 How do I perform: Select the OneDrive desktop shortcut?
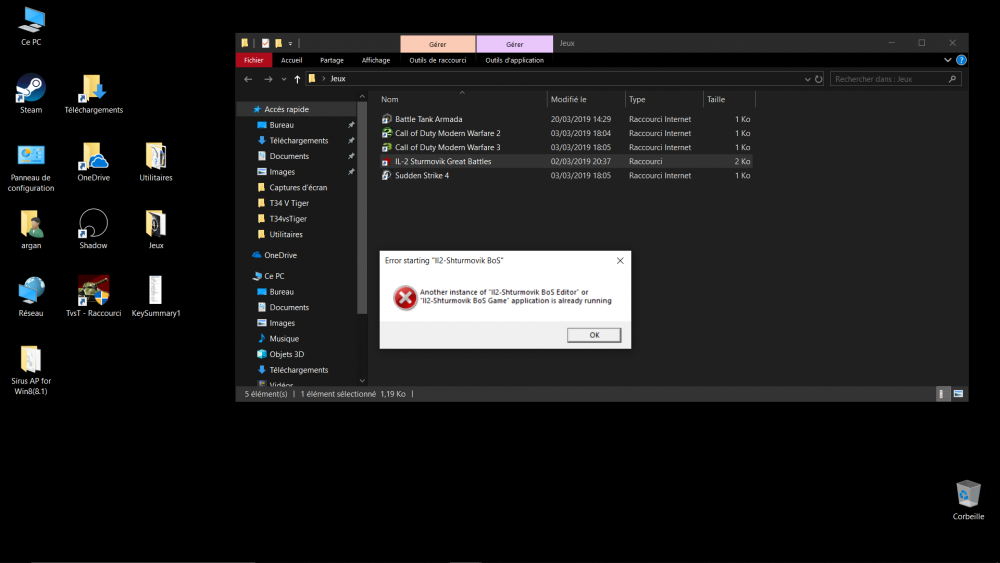(94, 161)
